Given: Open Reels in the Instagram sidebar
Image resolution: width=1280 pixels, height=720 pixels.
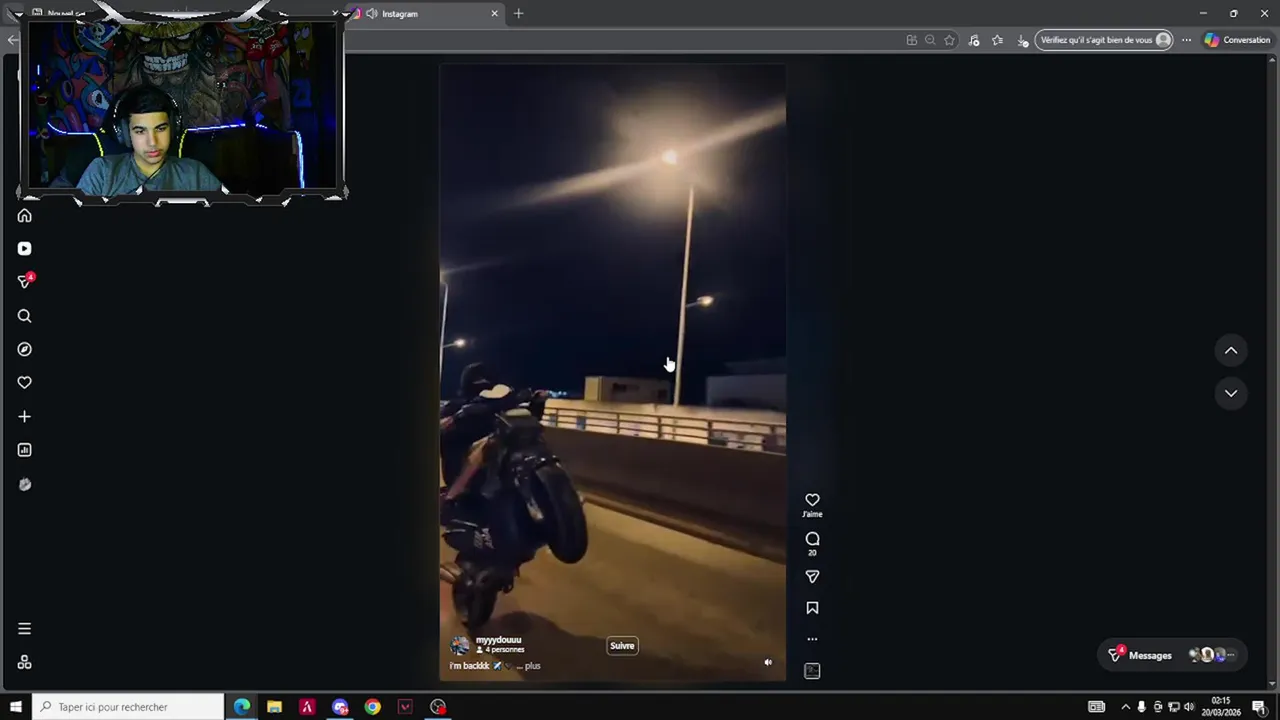Looking at the screenshot, I should tap(24, 249).
